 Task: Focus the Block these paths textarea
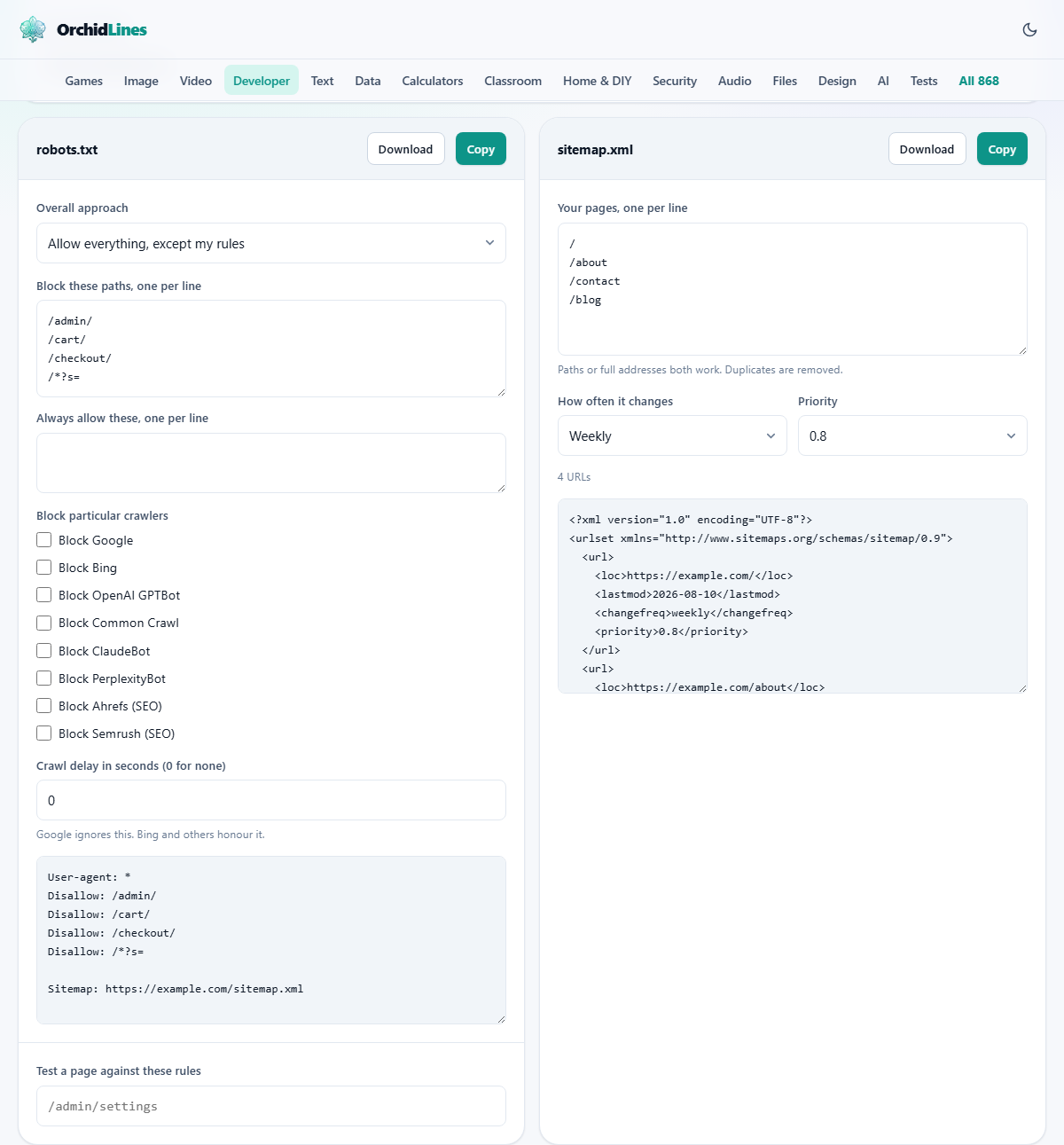click(x=271, y=349)
